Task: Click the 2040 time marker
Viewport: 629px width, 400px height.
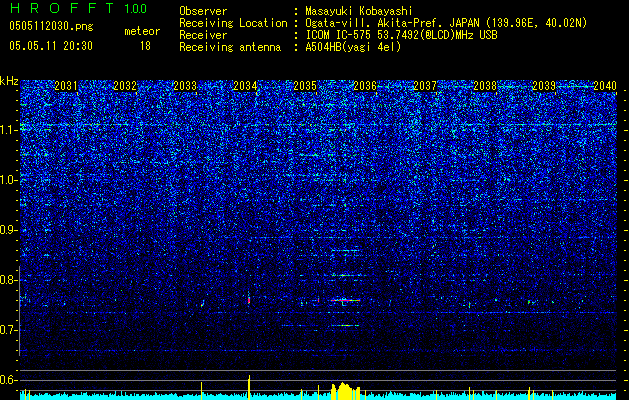Action: (x=605, y=86)
